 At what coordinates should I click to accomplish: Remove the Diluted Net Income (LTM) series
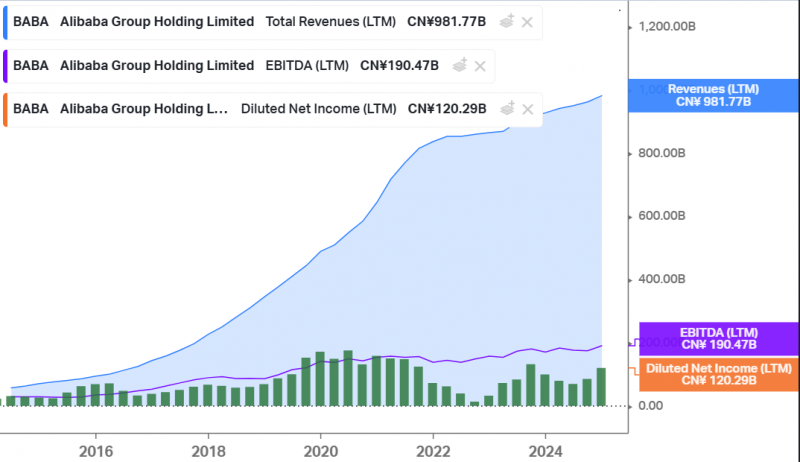pos(528,110)
